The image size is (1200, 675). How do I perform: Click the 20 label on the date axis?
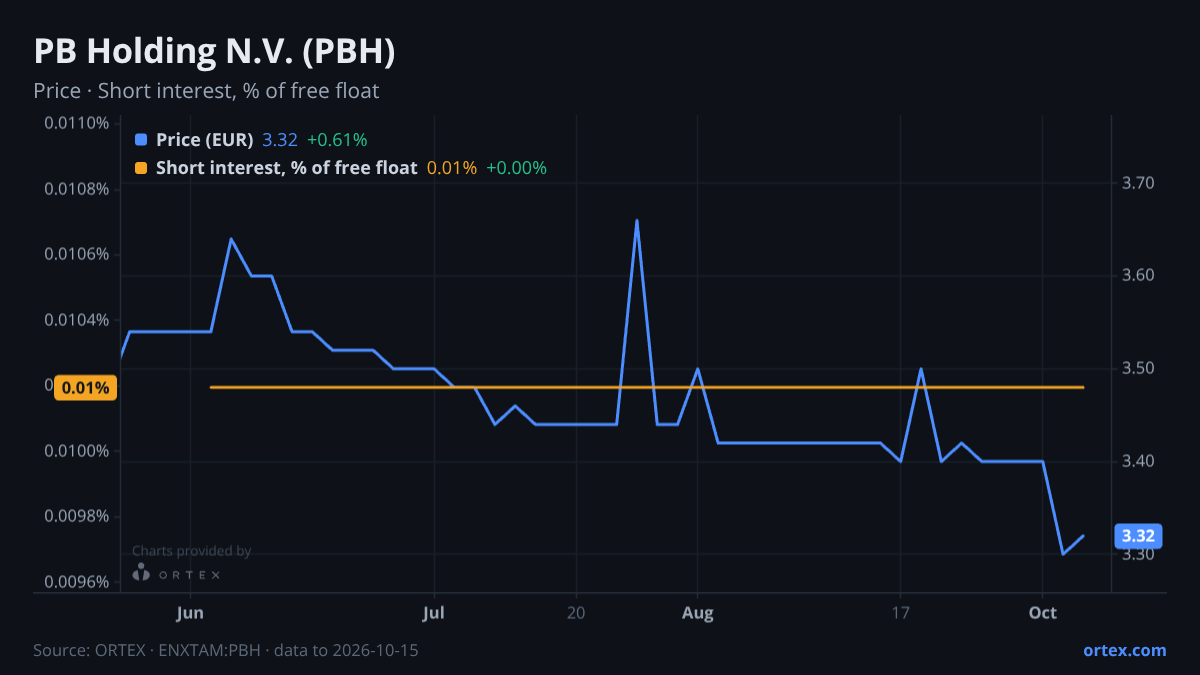(x=575, y=613)
